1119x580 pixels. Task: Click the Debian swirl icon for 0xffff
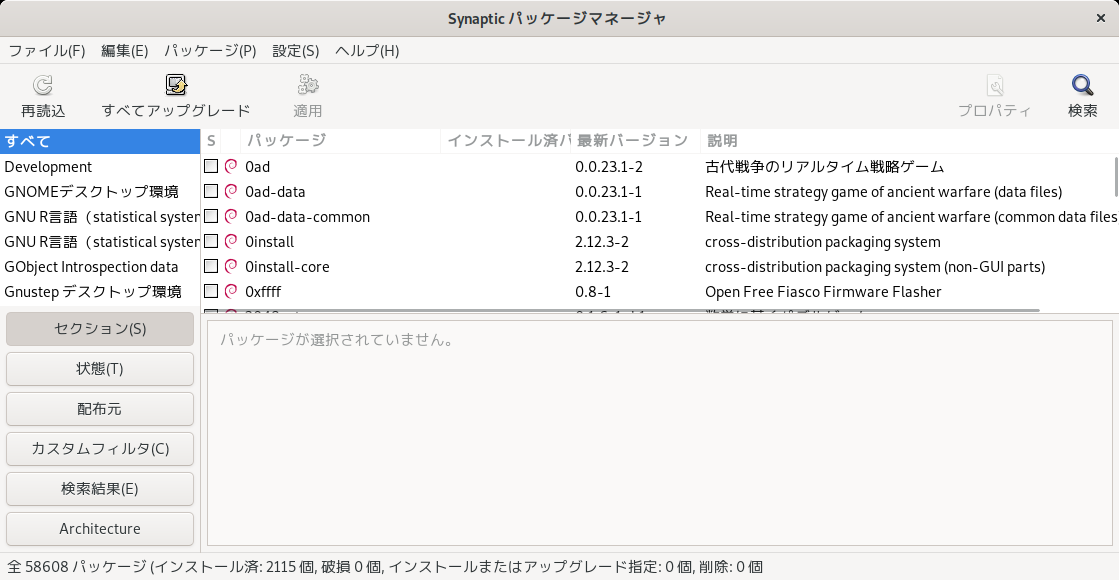[231, 291]
